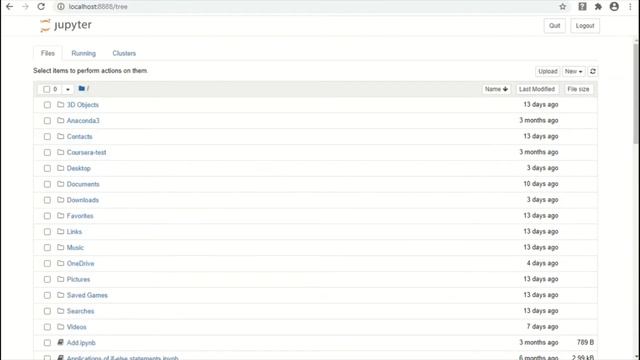The height and width of the screenshot is (360, 640).
Task: Open the extensions puzzle icon
Action: click(598, 7)
